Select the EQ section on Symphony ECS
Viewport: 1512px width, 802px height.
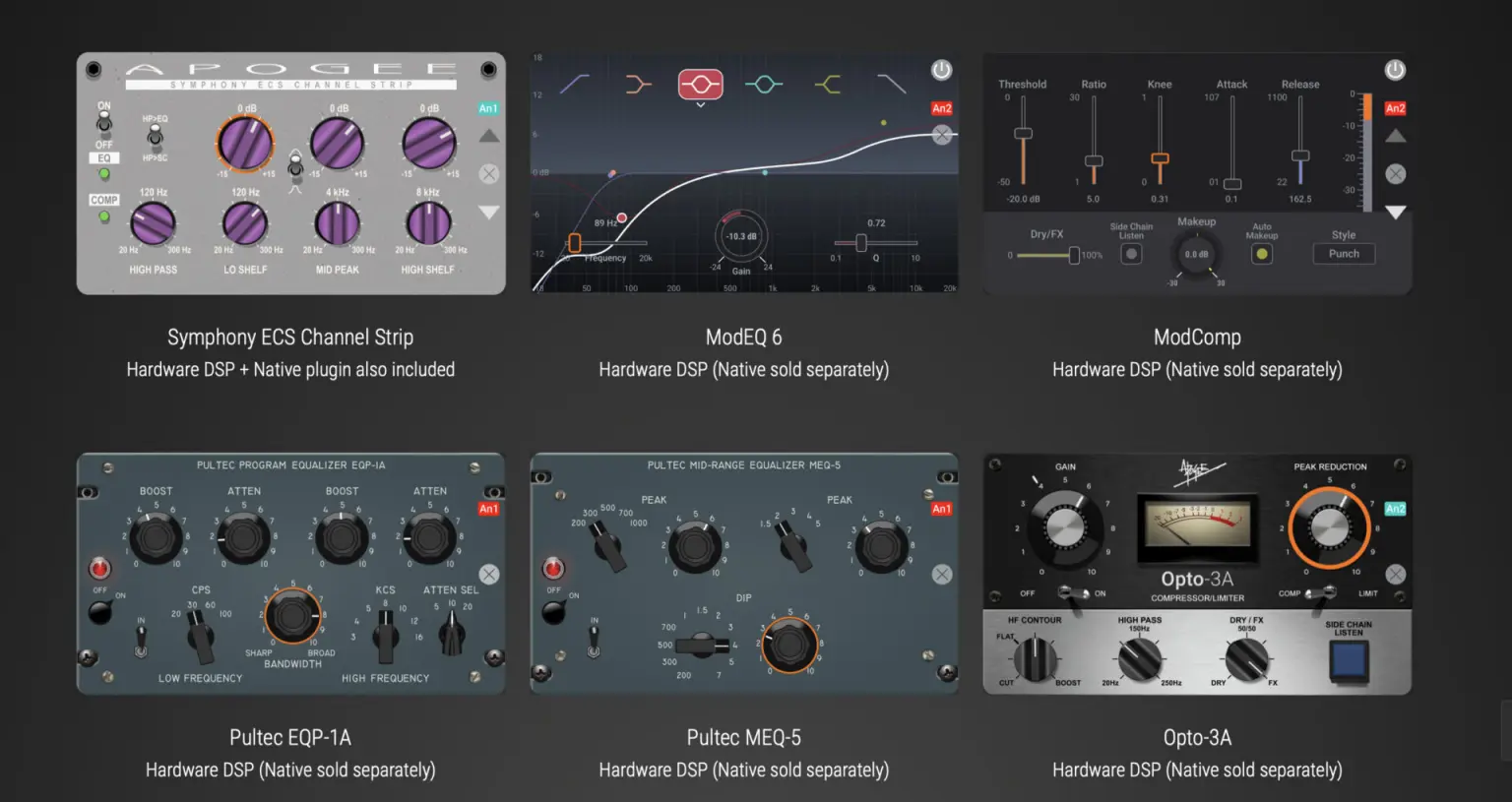coord(104,158)
